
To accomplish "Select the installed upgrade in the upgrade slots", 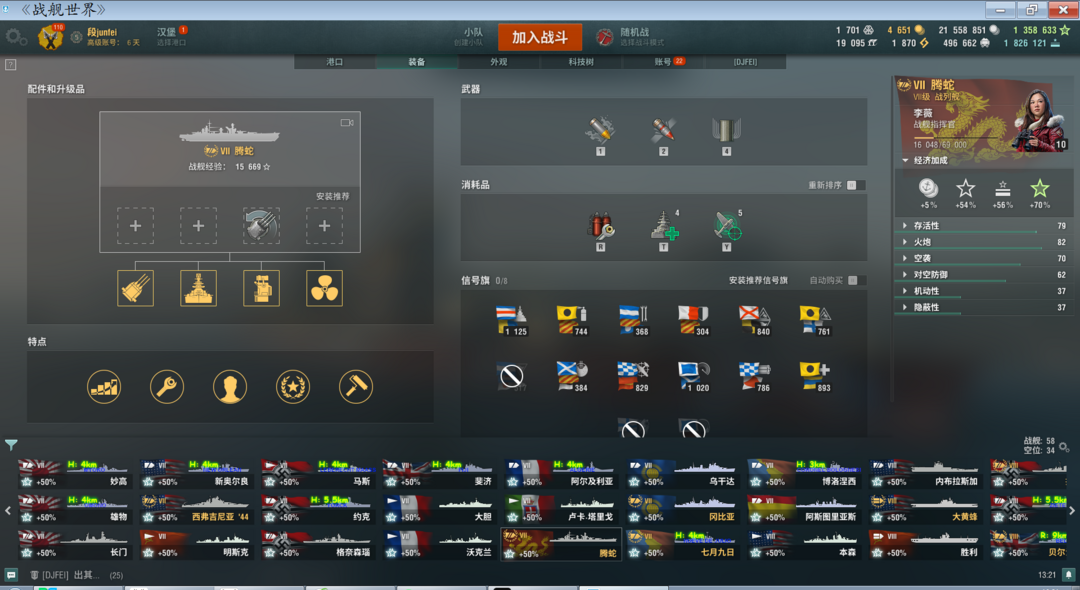I will (x=261, y=225).
